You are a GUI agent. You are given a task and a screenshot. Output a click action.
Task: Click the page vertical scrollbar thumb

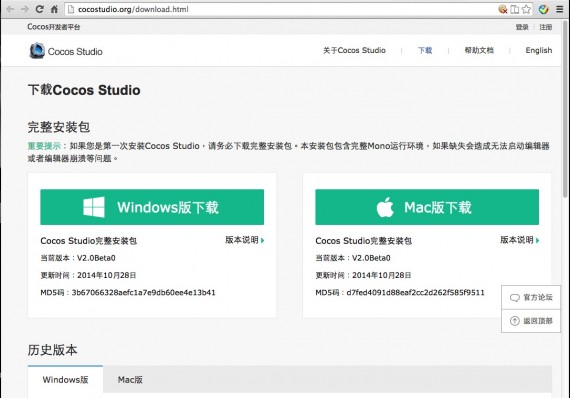click(x=565, y=109)
